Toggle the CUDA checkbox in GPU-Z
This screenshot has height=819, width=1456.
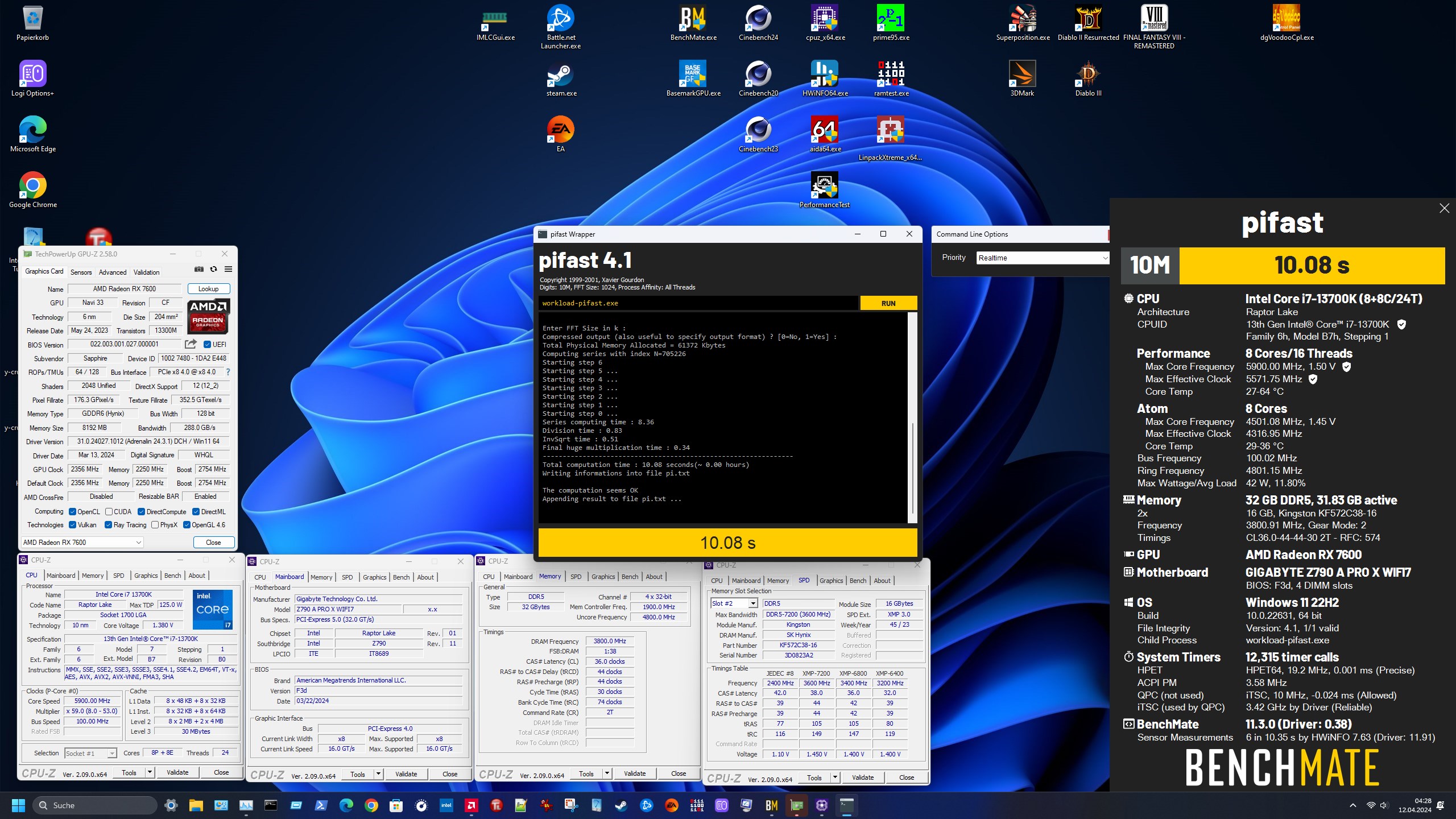(108, 511)
